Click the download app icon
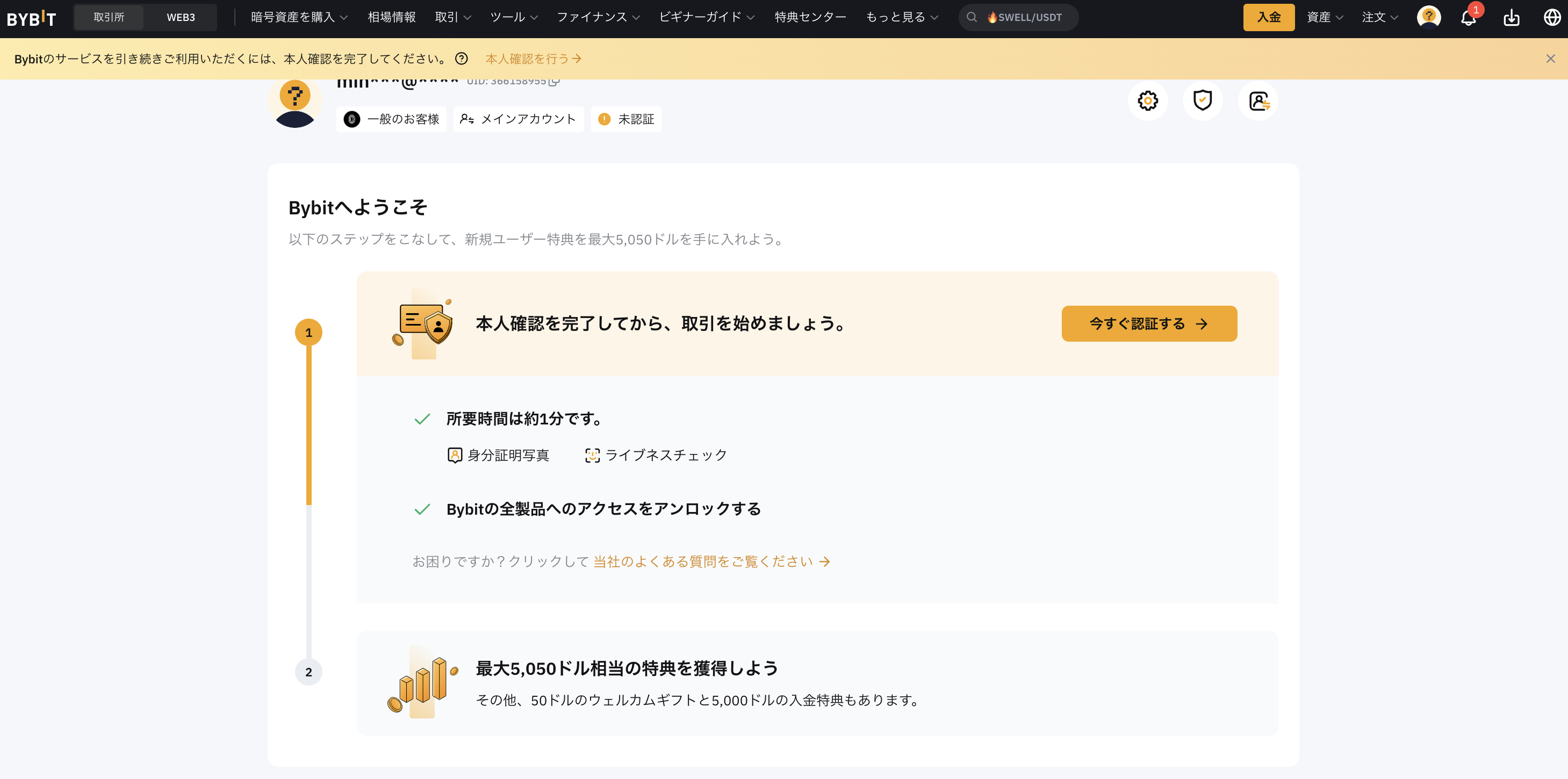This screenshot has width=1568, height=779. (x=1512, y=18)
